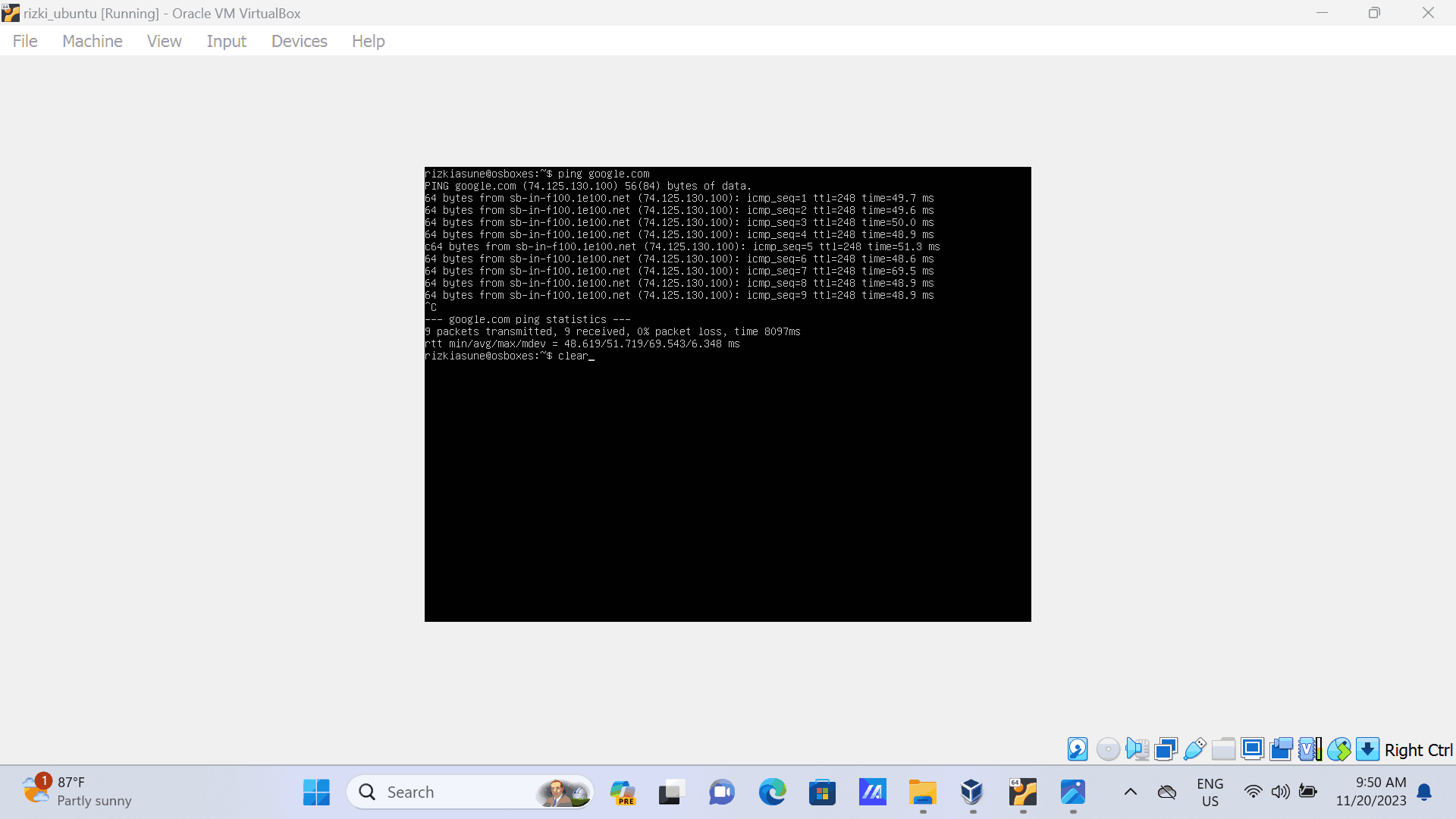This screenshot has height=819, width=1456.
Task: Click the icmp_seq=7 ping reply line
Action: pyautogui.click(x=679, y=271)
